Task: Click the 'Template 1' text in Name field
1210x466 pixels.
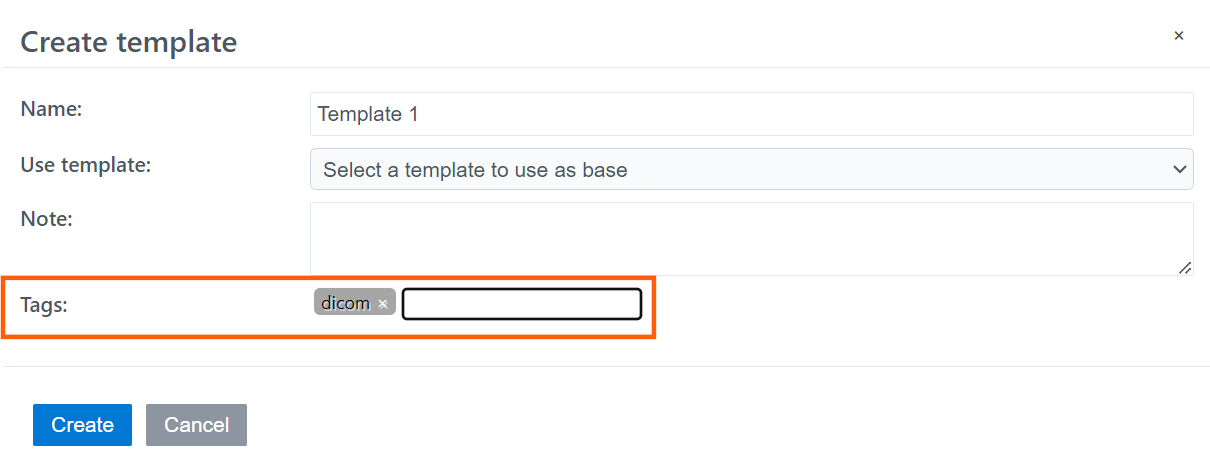Action: coord(368,114)
